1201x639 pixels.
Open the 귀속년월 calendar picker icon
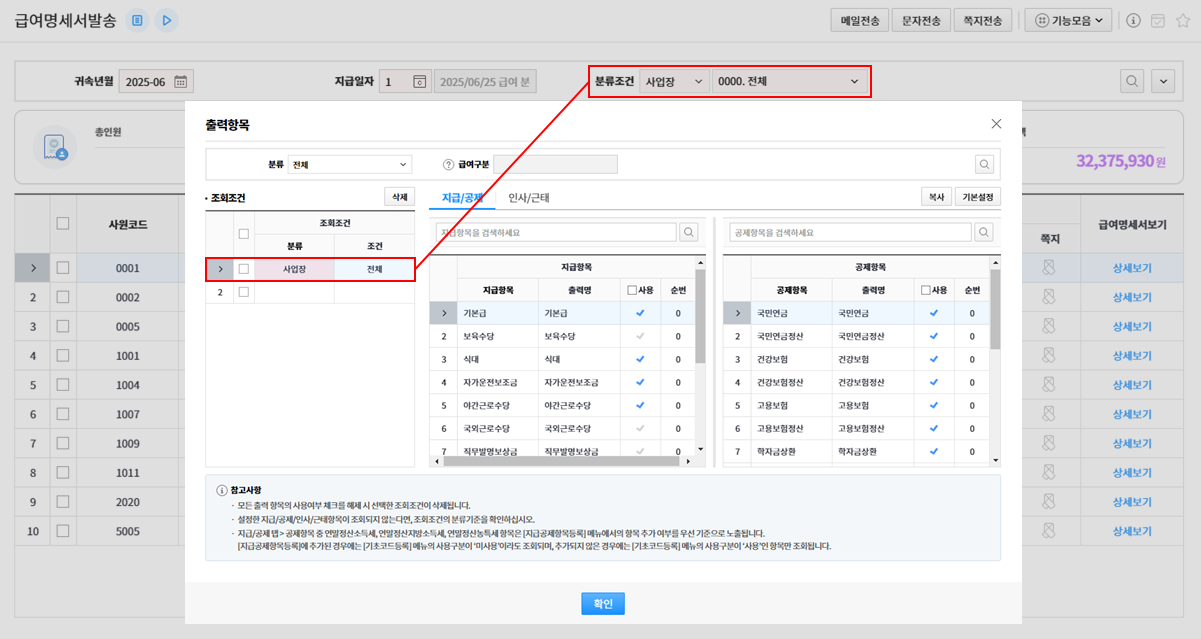pos(181,82)
